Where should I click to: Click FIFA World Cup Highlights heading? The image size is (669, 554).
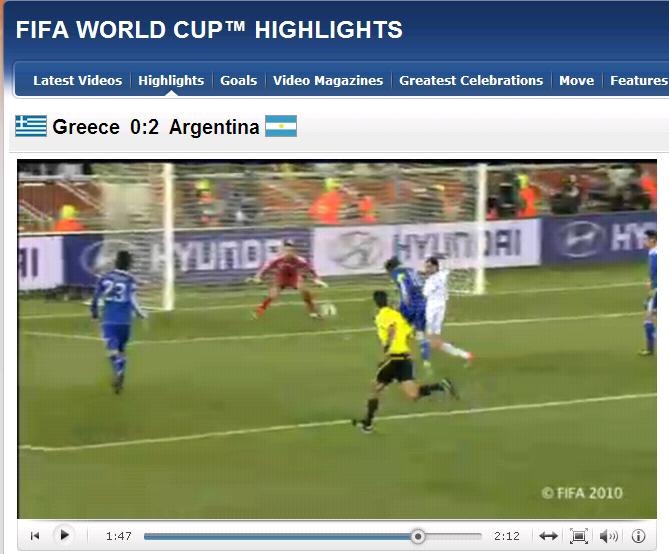(209, 30)
